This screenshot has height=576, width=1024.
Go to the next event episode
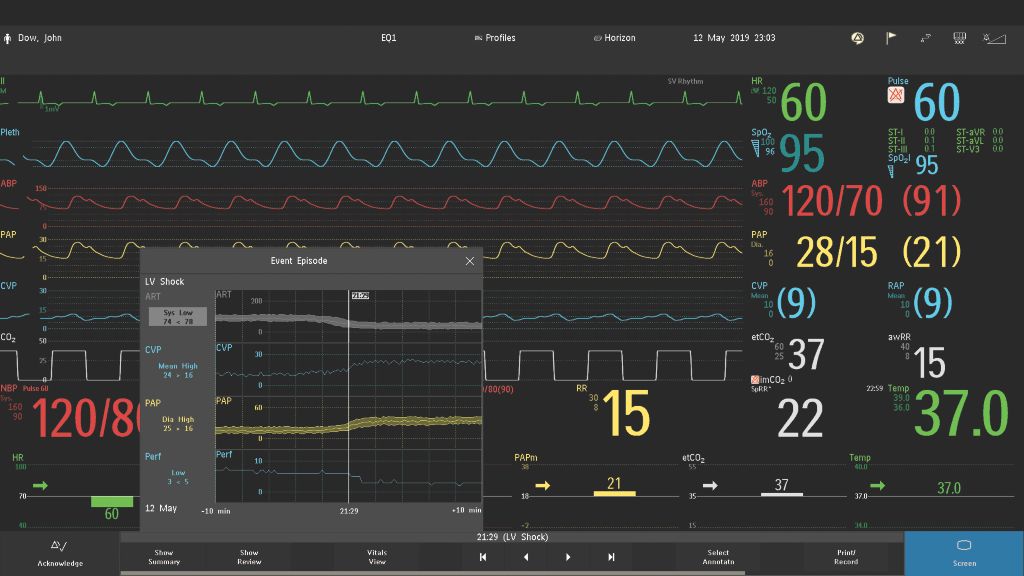569,557
